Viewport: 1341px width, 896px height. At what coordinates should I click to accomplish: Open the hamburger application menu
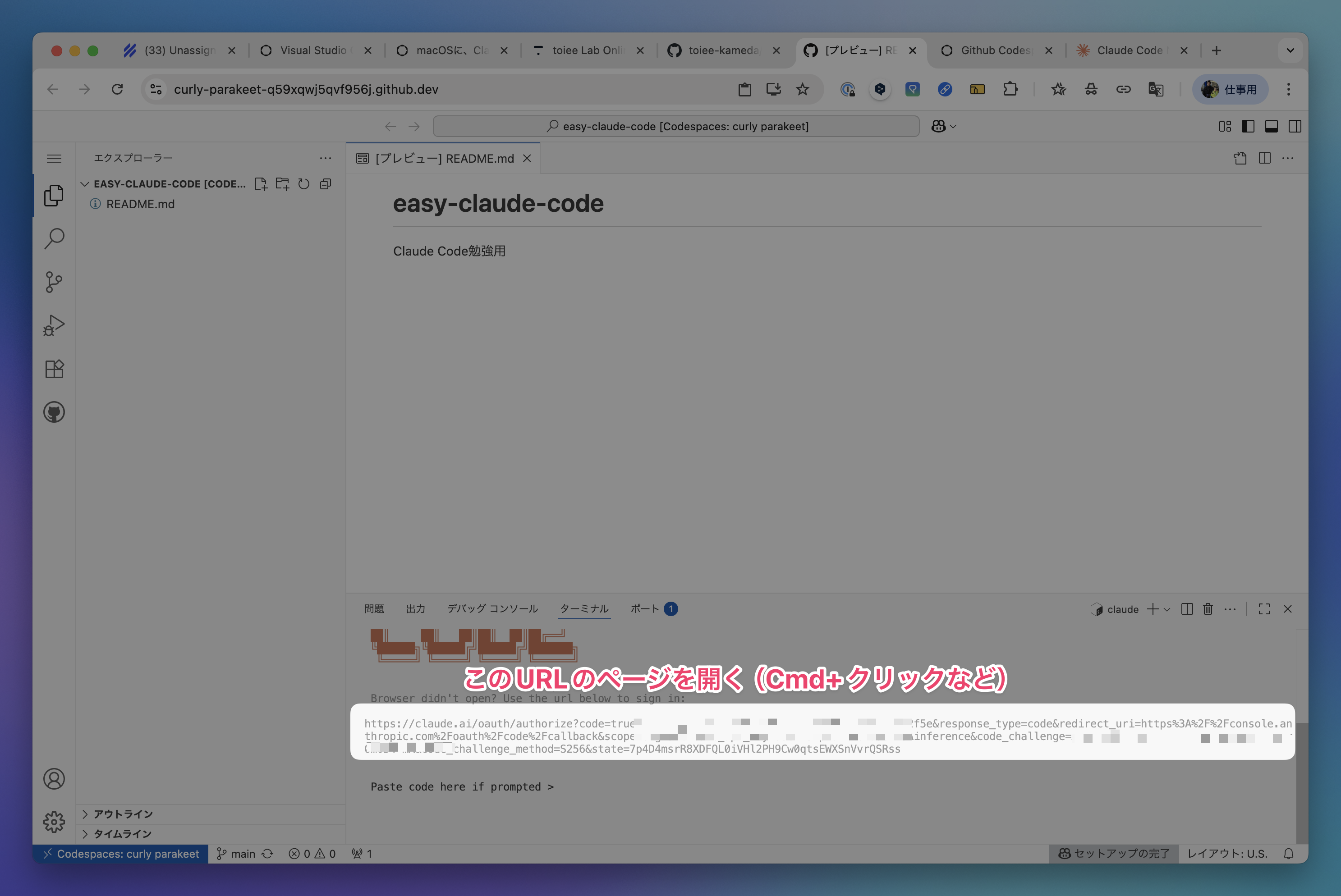pos(54,158)
